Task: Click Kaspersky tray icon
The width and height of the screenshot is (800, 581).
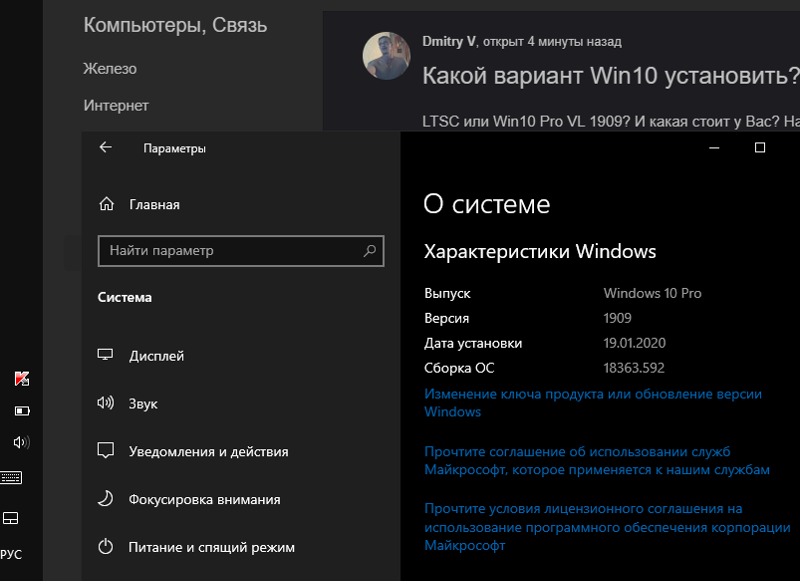Action: click(21, 378)
